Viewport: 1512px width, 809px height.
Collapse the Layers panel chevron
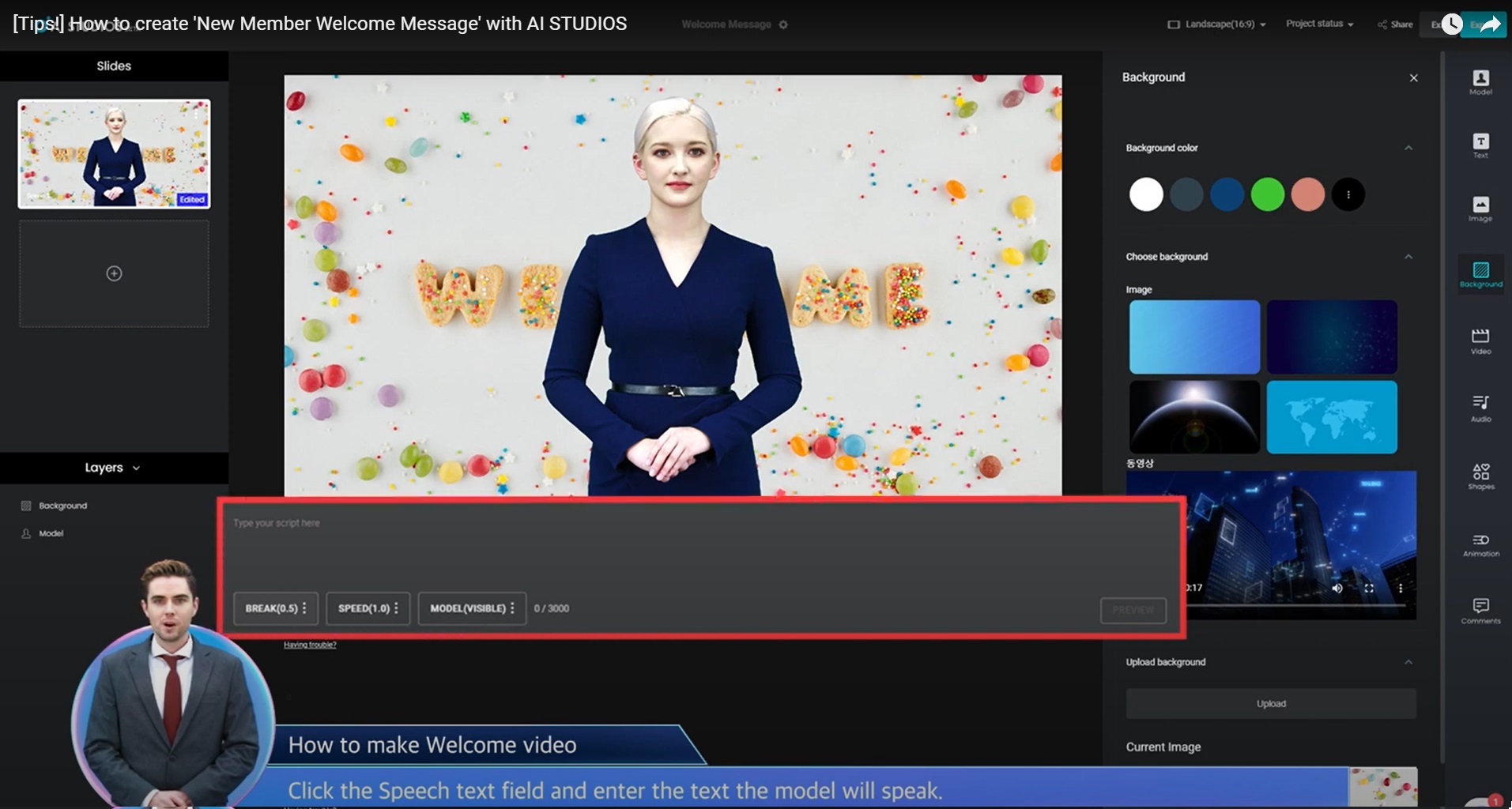point(136,468)
